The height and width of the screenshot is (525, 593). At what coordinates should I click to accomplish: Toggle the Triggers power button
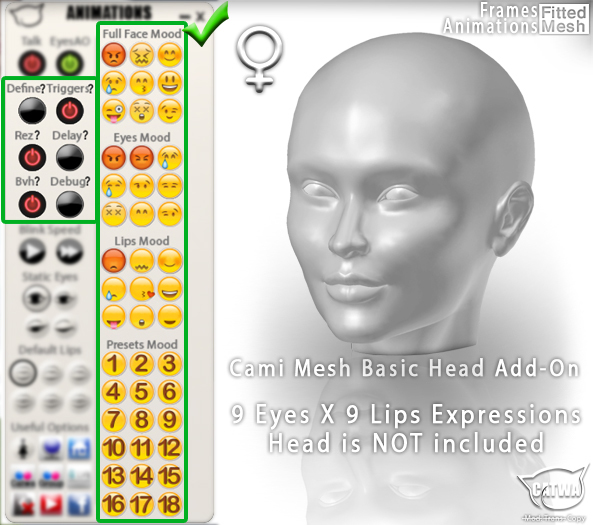coord(70,111)
